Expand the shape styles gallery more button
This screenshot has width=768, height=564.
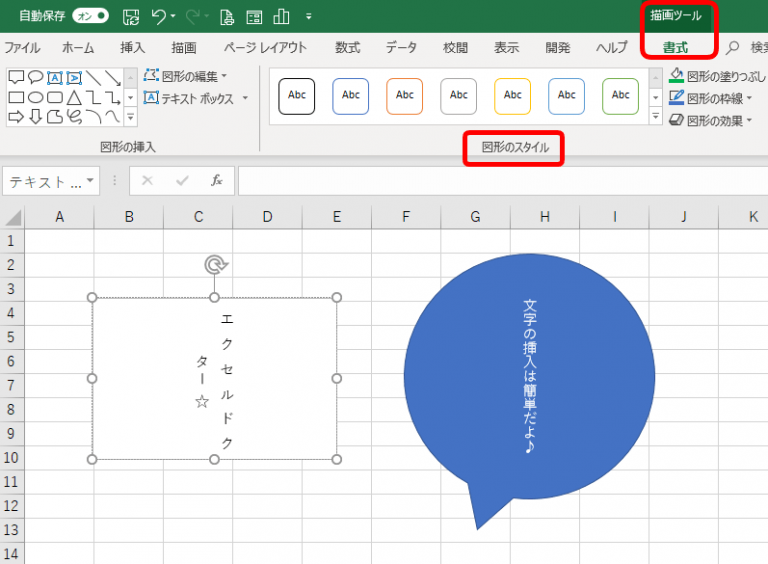[x=655, y=118]
